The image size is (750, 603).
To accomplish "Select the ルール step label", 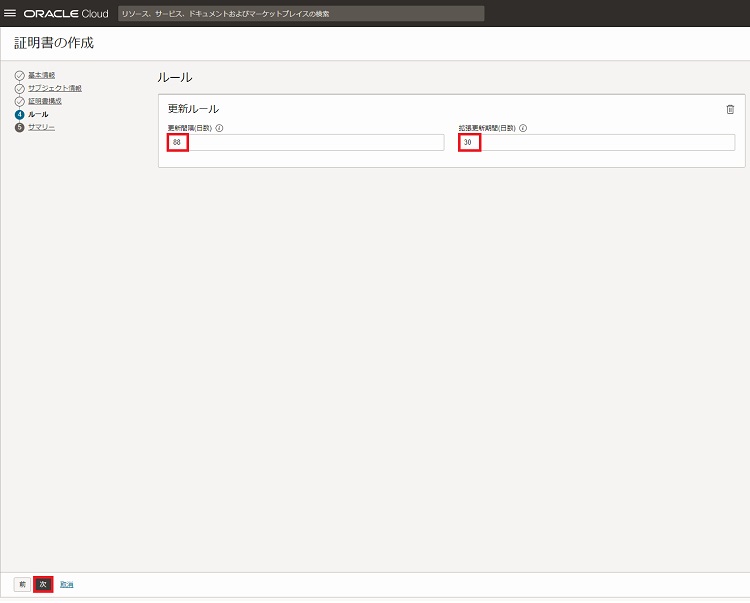I will click(x=38, y=114).
